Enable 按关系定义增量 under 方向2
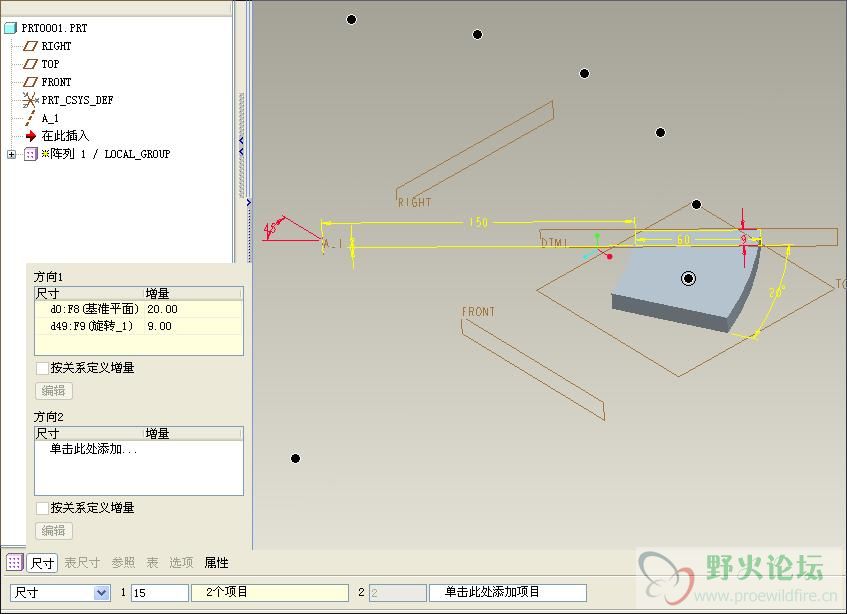Screen dimensions: 847x614 (42, 508)
